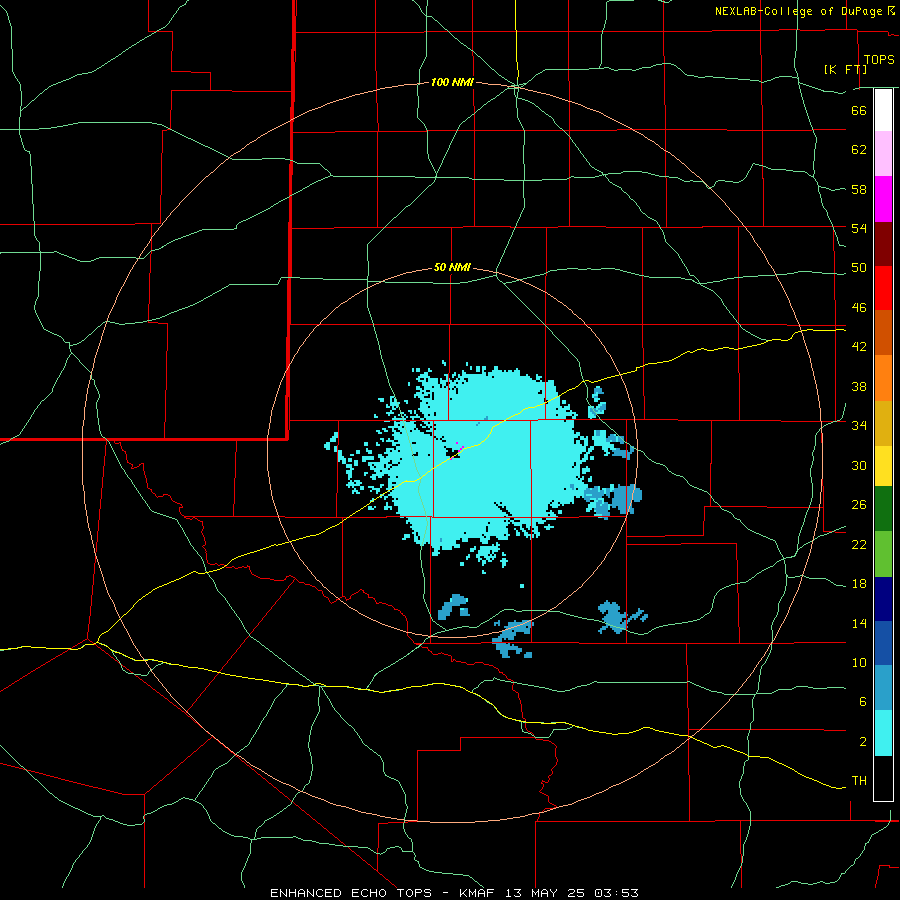
Task: Click the "30" scale value
Action: pyautogui.click(x=859, y=465)
